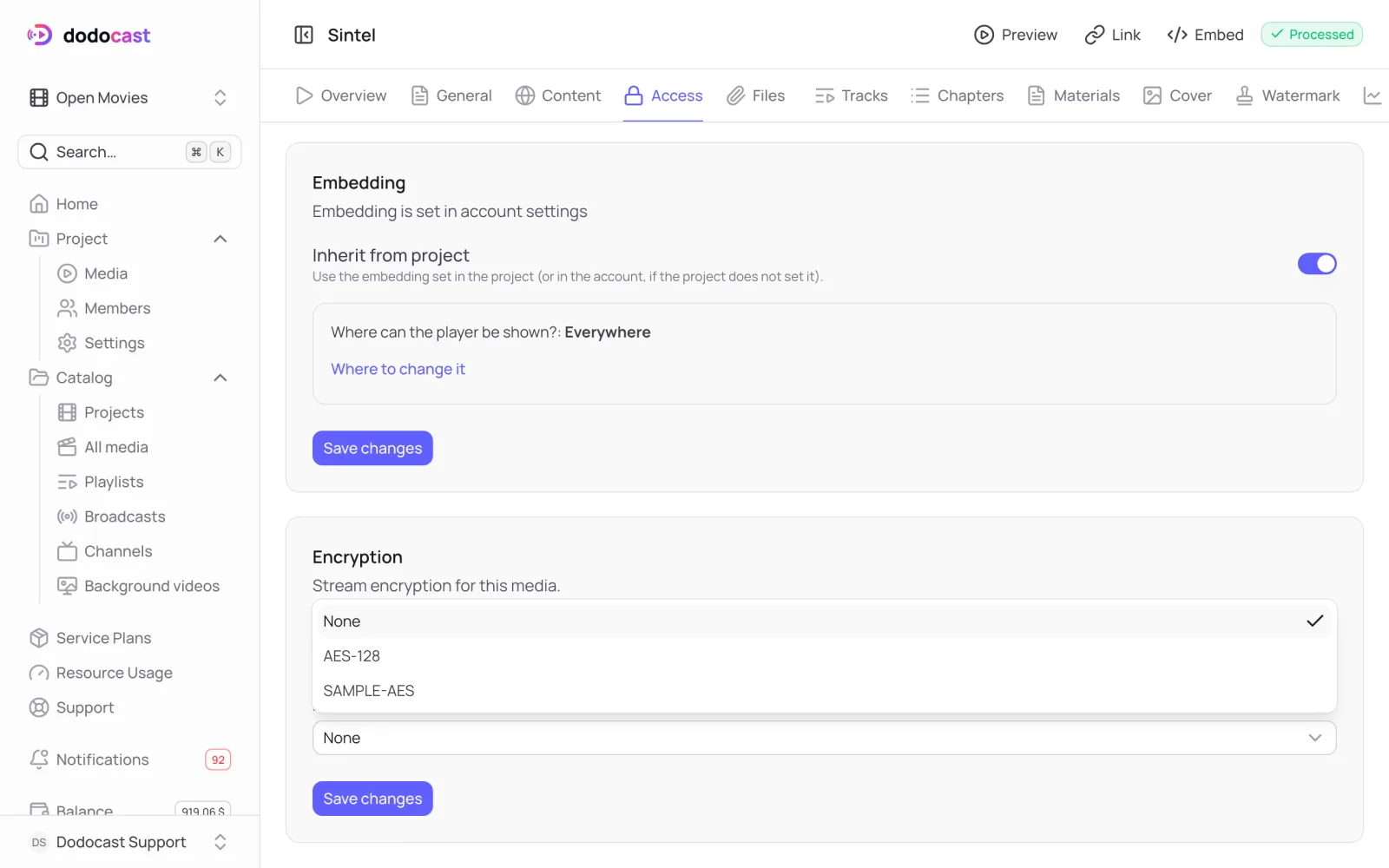Click the dodocast logo
1389x868 pixels.
coord(89,35)
